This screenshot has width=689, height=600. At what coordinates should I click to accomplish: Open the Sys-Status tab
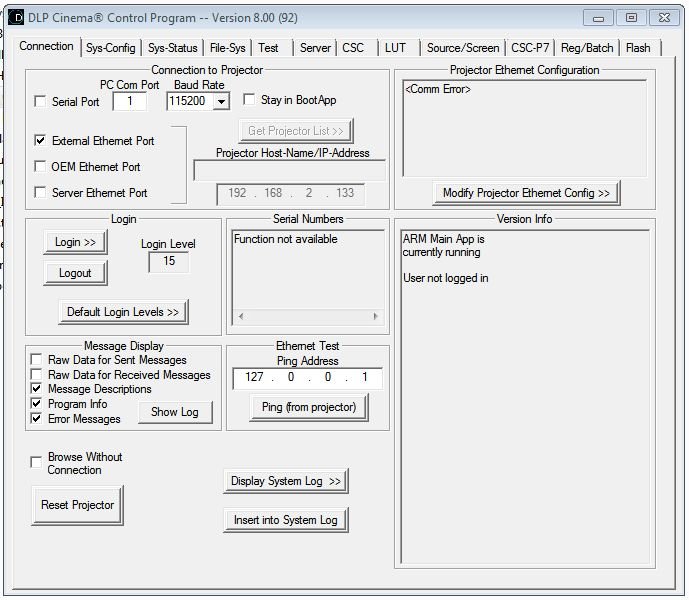pyautogui.click(x=173, y=47)
